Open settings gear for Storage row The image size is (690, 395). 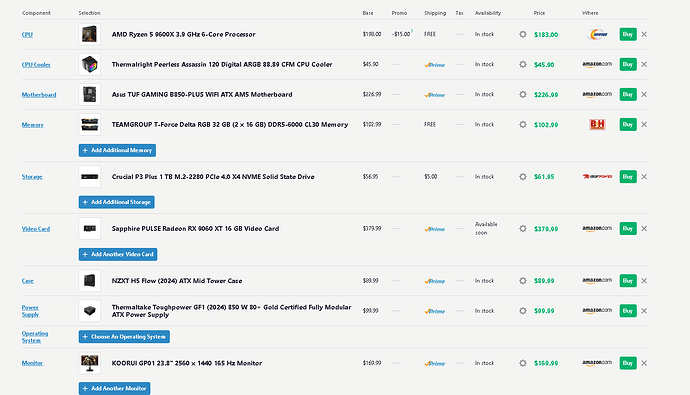tap(523, 177)
